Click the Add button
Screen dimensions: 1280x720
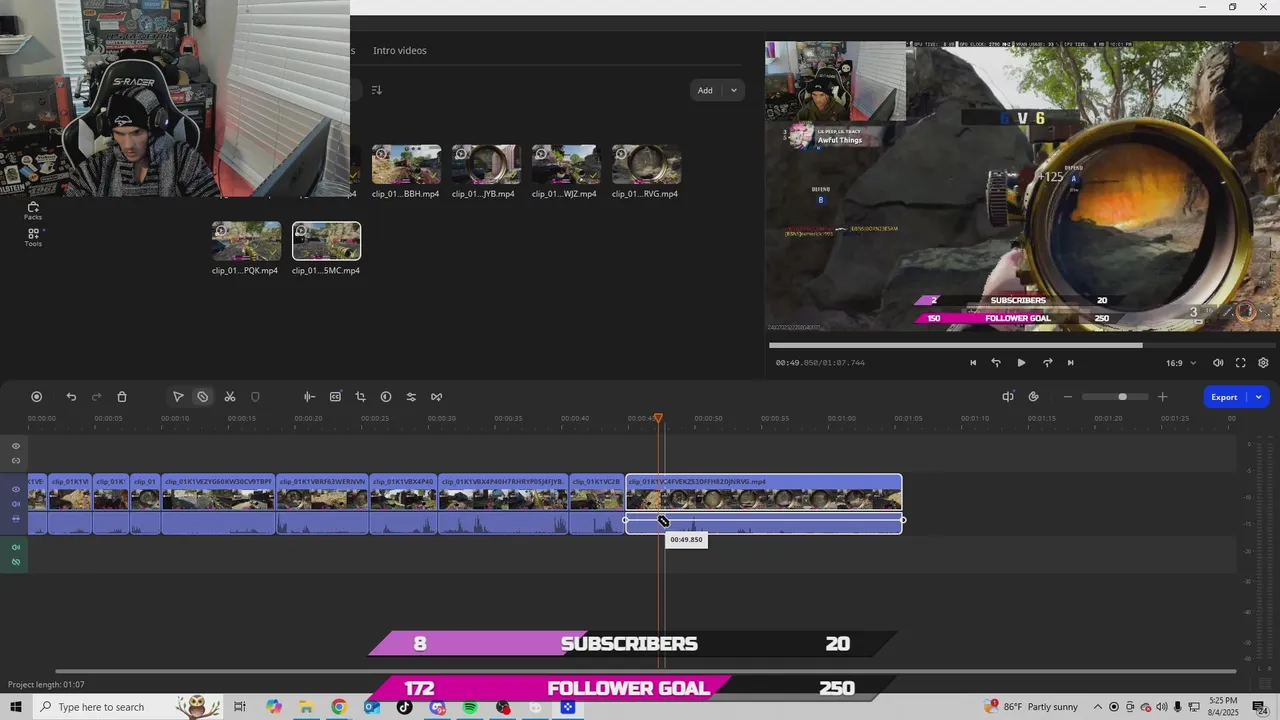point(705,90)
